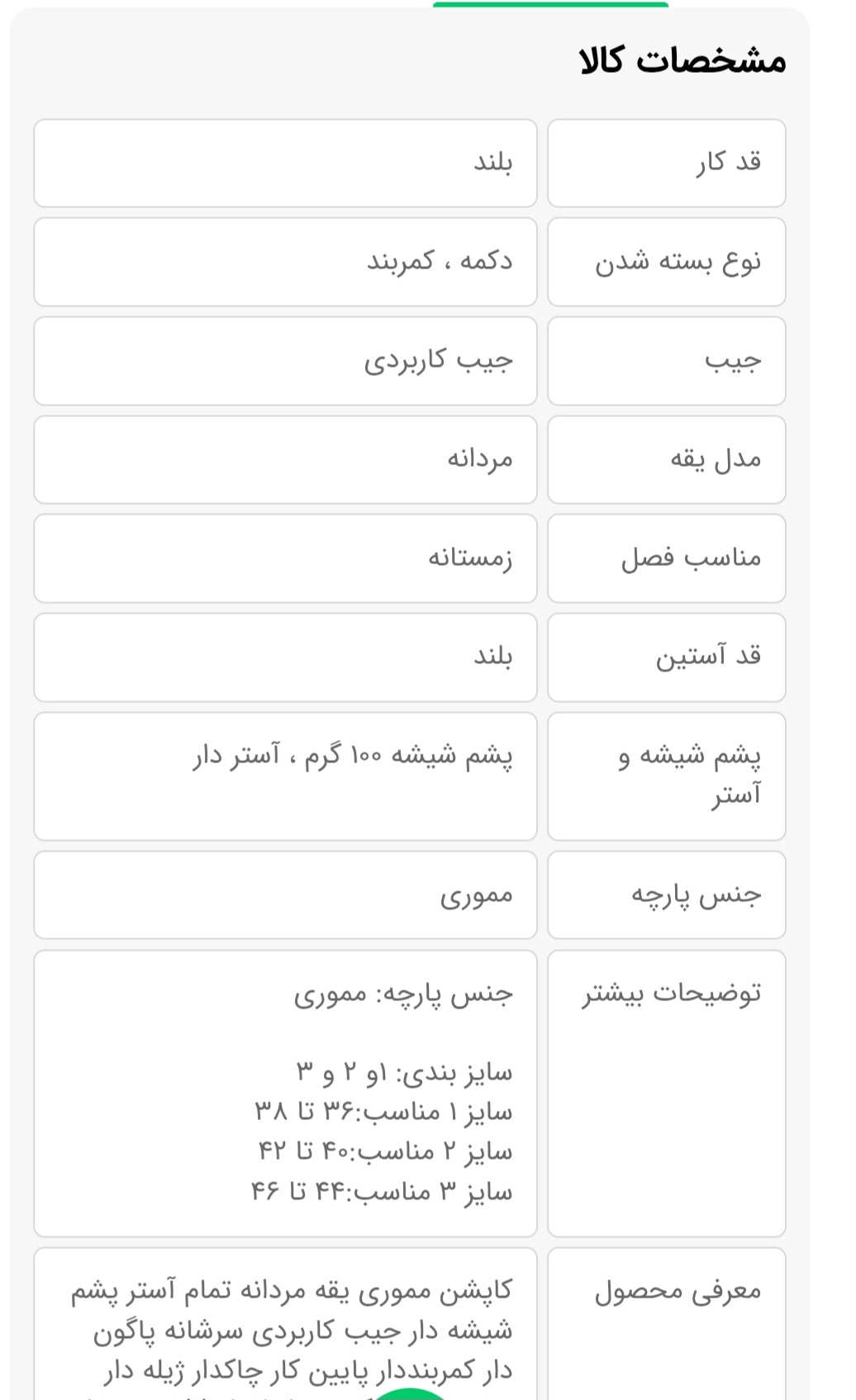Select the "پشم شیشه و آستر" label cell

667,776
